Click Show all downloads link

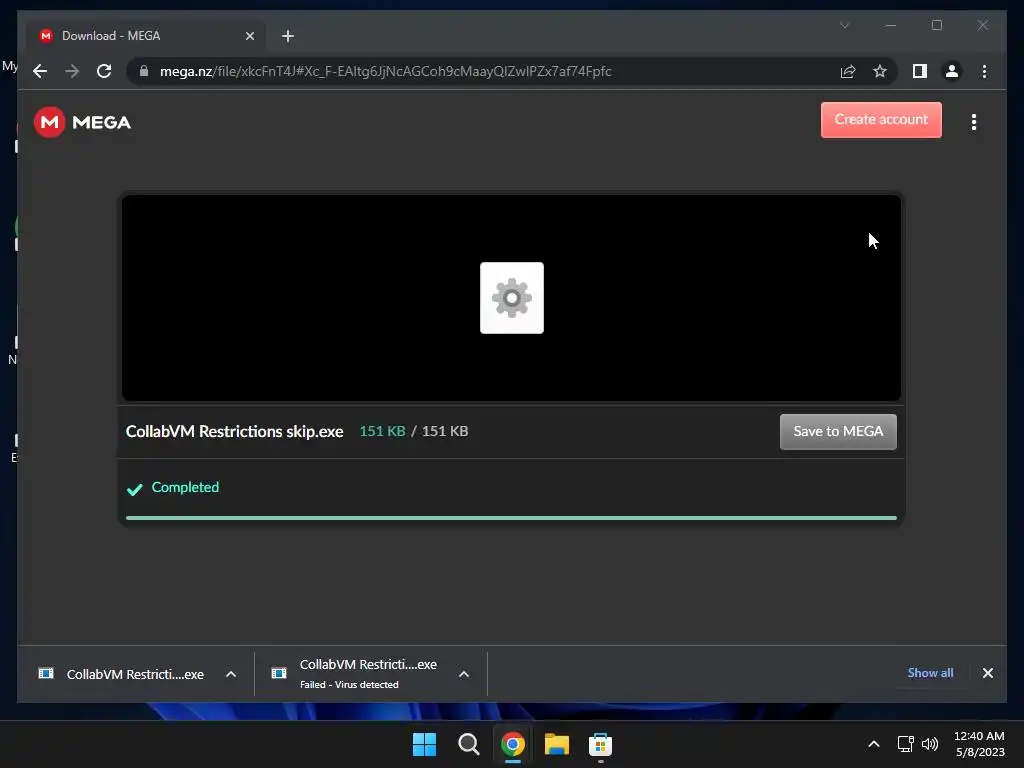(x=930, y=673)
